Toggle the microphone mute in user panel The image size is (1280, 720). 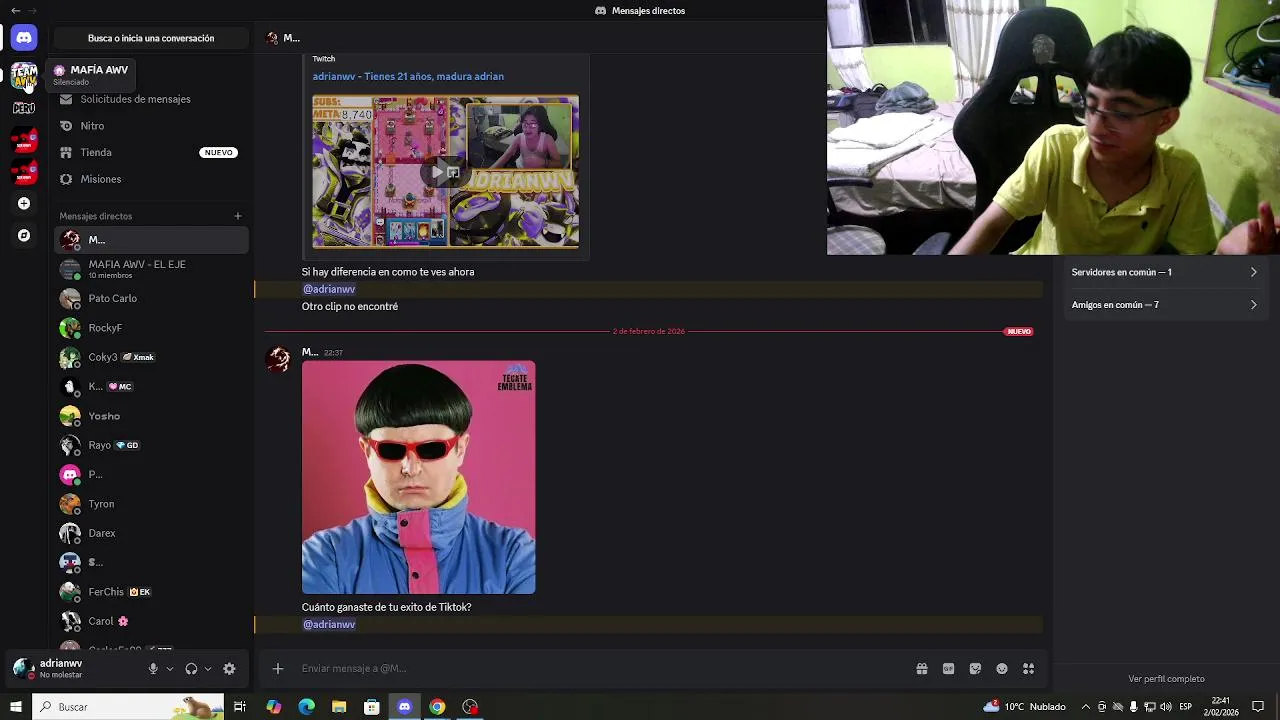point(153,668)
